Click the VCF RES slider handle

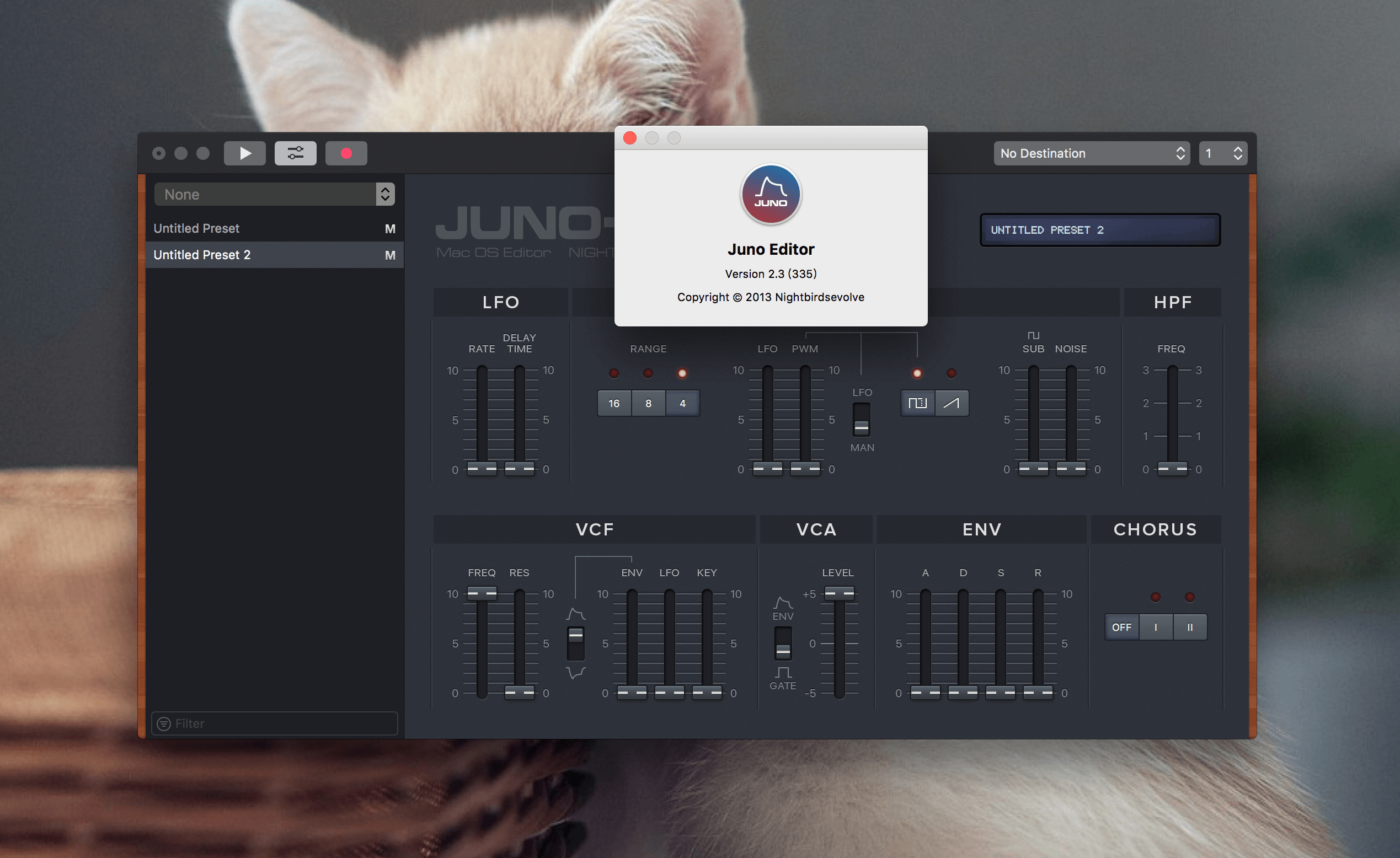coord(519,693)
